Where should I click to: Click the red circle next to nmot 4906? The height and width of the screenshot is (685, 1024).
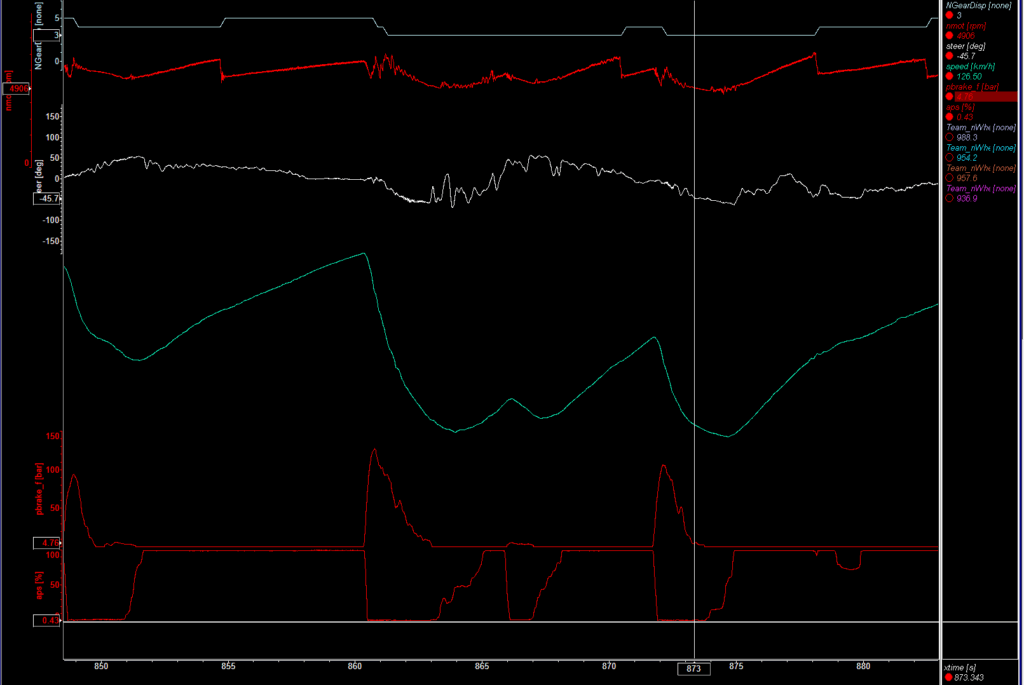[949, 36]
